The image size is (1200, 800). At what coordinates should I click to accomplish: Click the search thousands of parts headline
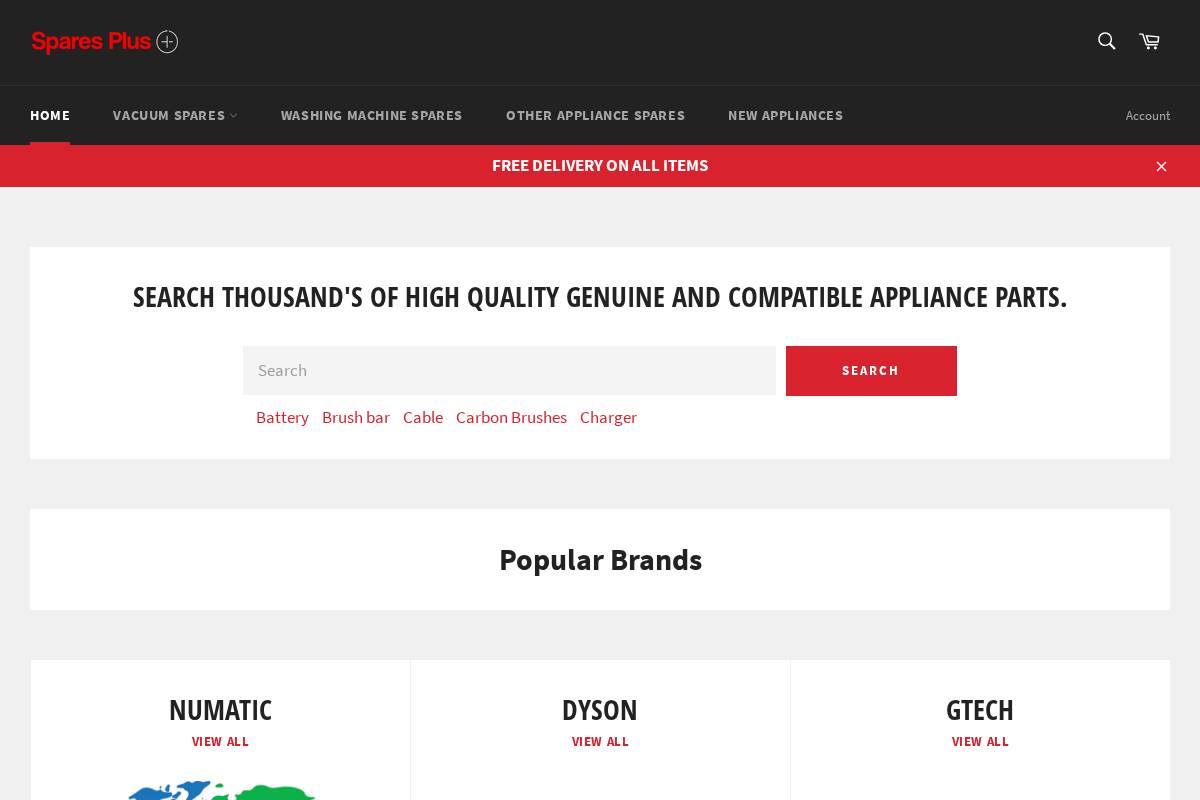click(600, 297)
